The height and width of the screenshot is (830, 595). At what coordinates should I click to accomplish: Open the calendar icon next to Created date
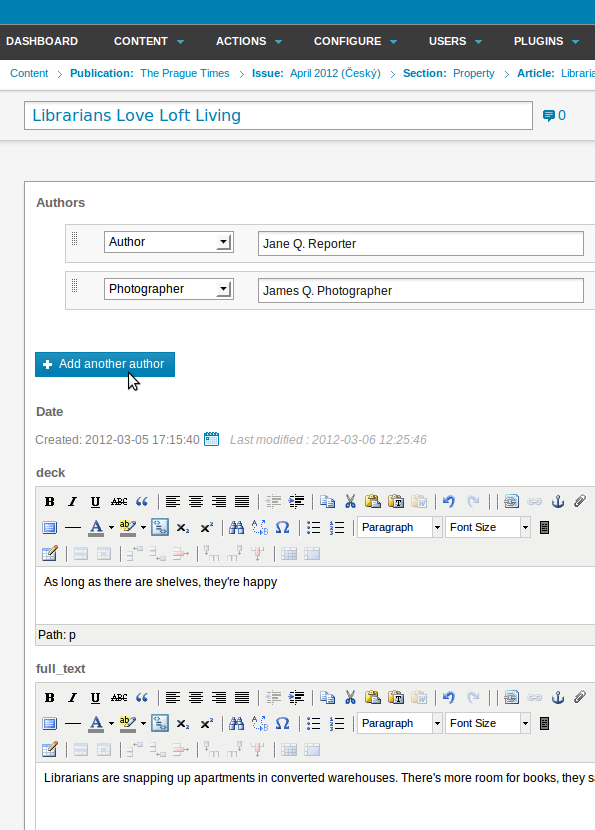pos(211,439)
